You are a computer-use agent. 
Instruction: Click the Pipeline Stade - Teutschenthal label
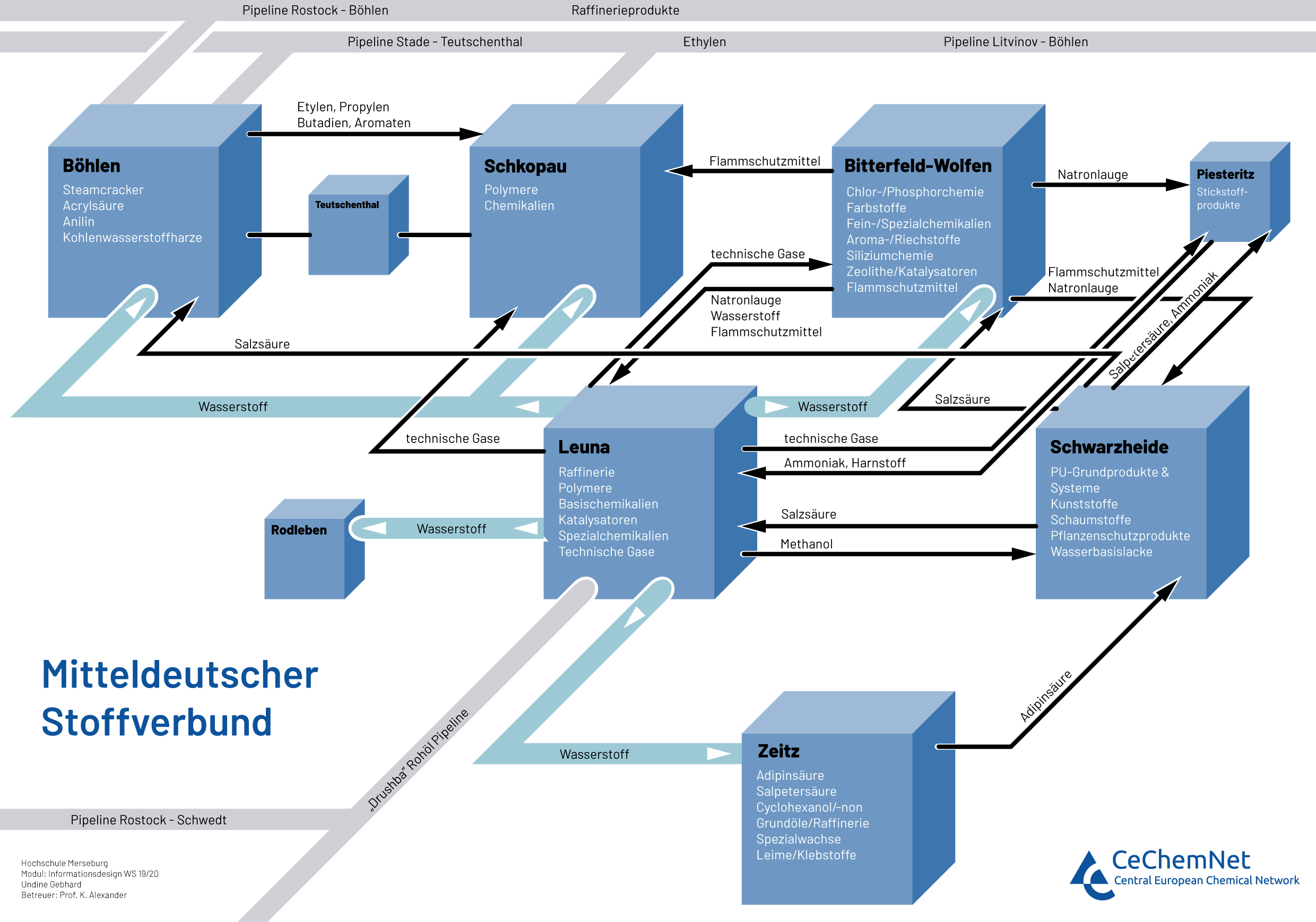[435, 42]
